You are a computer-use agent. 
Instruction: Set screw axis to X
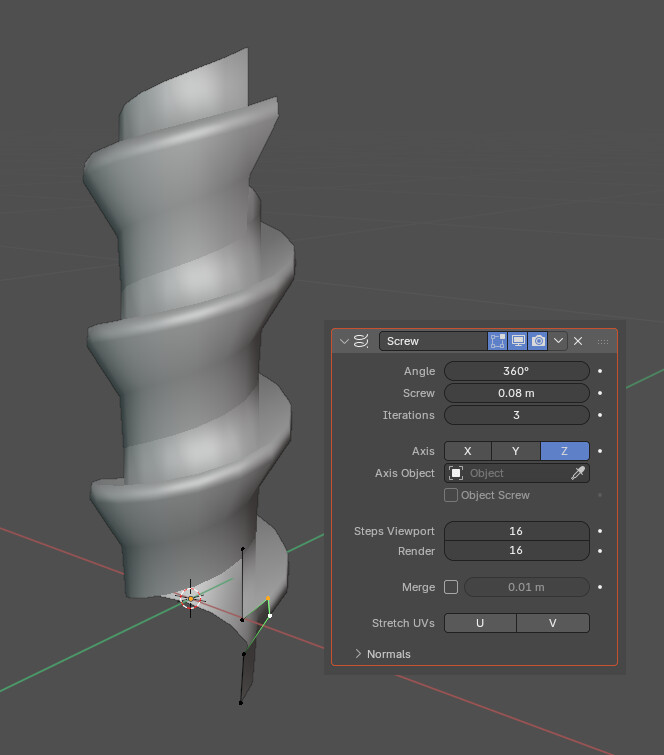click(x=468, y=451)
